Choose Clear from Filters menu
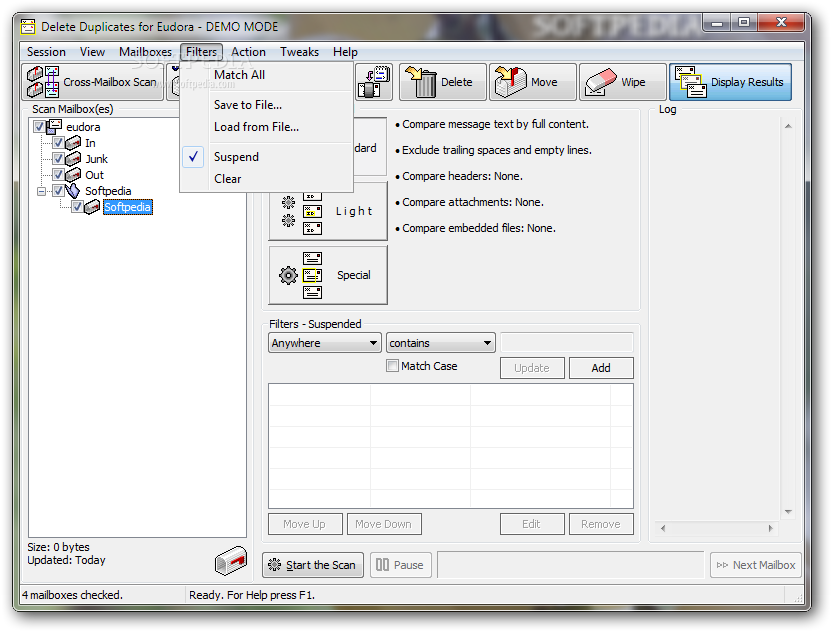The width and height of the screenshot is (832, 632). point(266,179)
